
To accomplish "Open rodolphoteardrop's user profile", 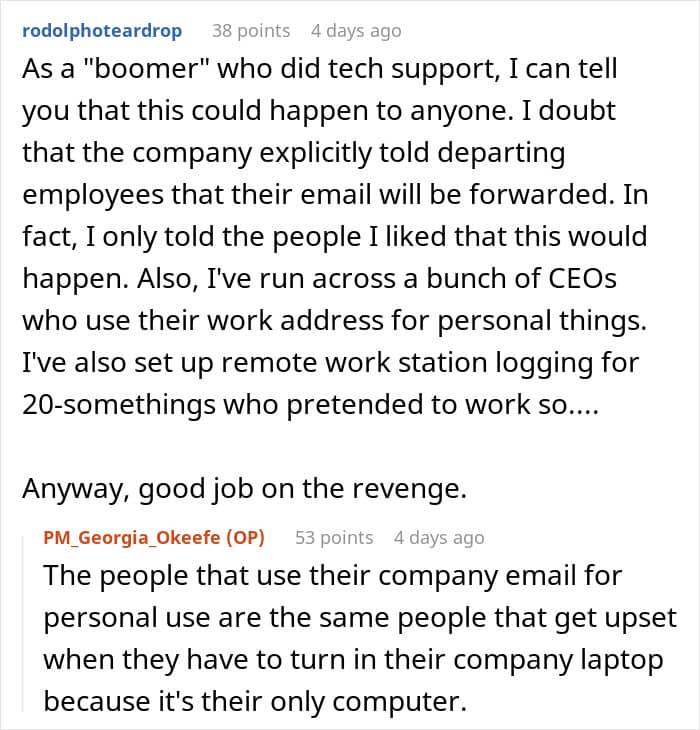I will pos(101,31).
